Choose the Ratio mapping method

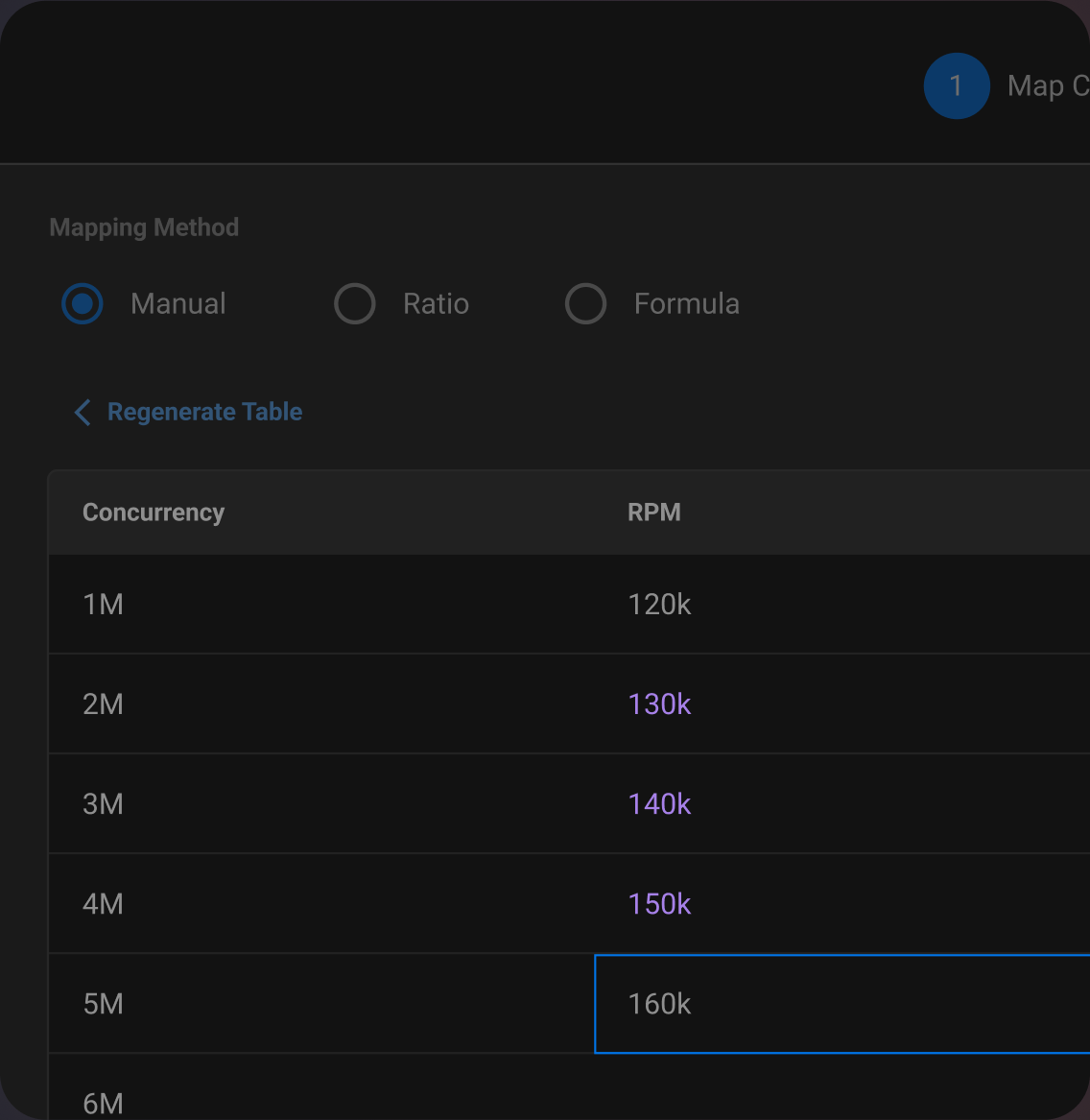click(355, 303)
